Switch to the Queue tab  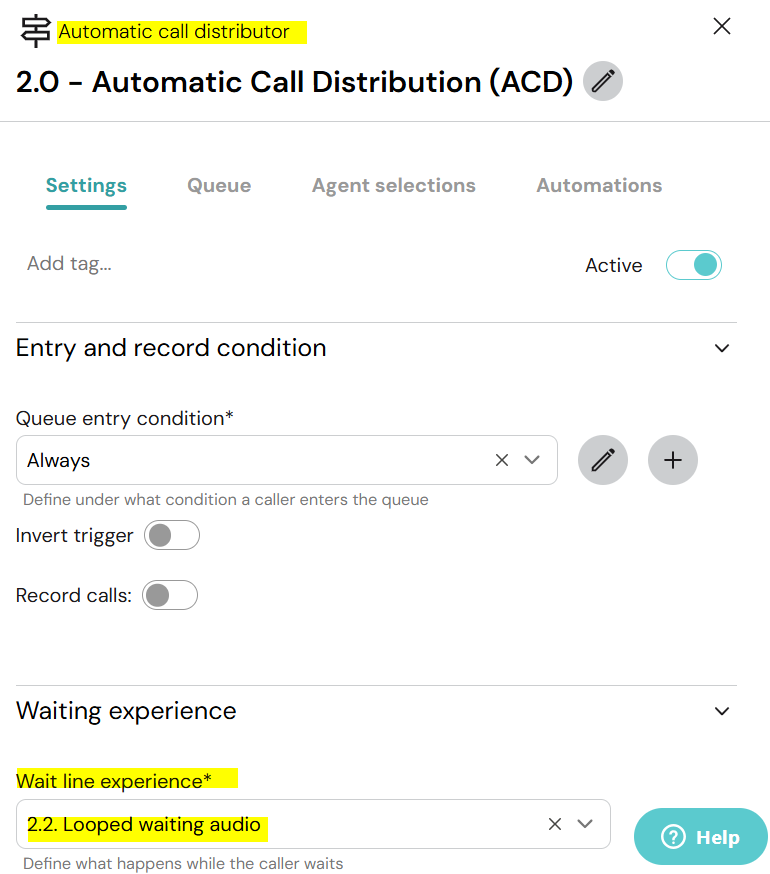coord(219,185)
